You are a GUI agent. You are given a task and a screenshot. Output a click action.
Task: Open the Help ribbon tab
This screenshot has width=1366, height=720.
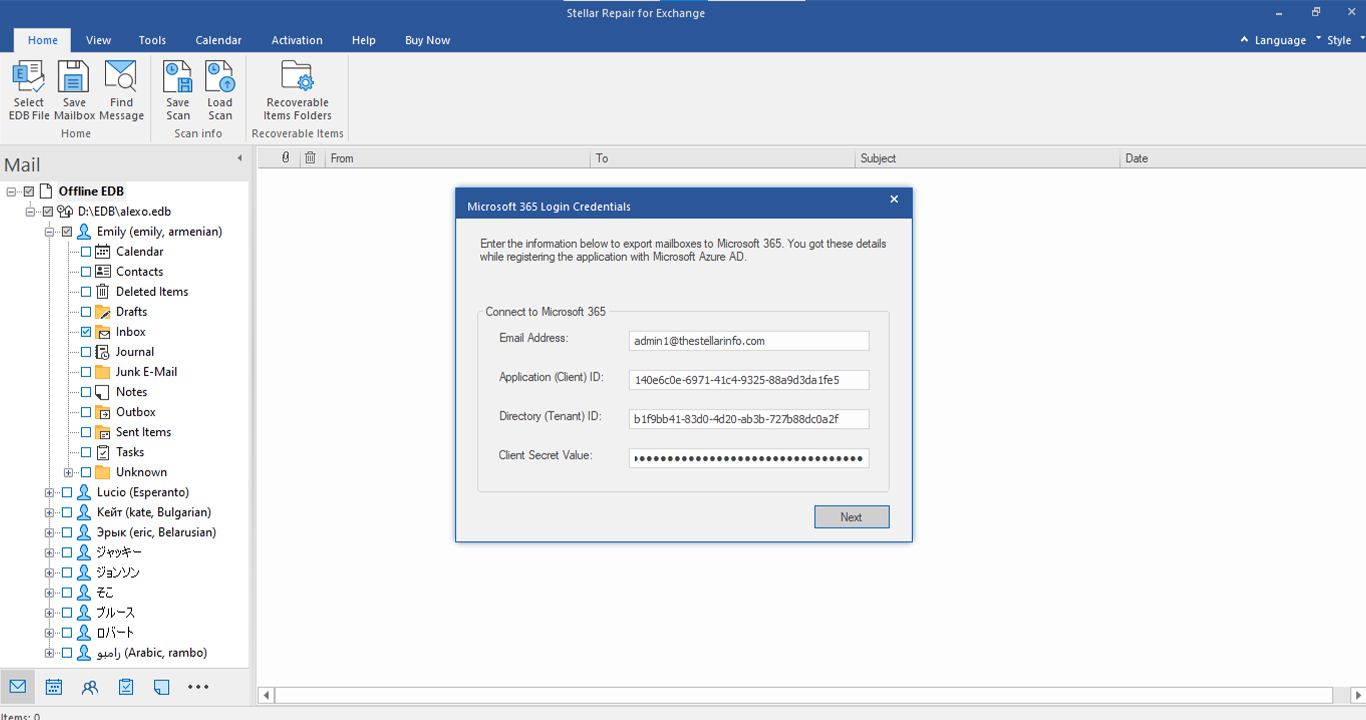[x=364, y=40]
